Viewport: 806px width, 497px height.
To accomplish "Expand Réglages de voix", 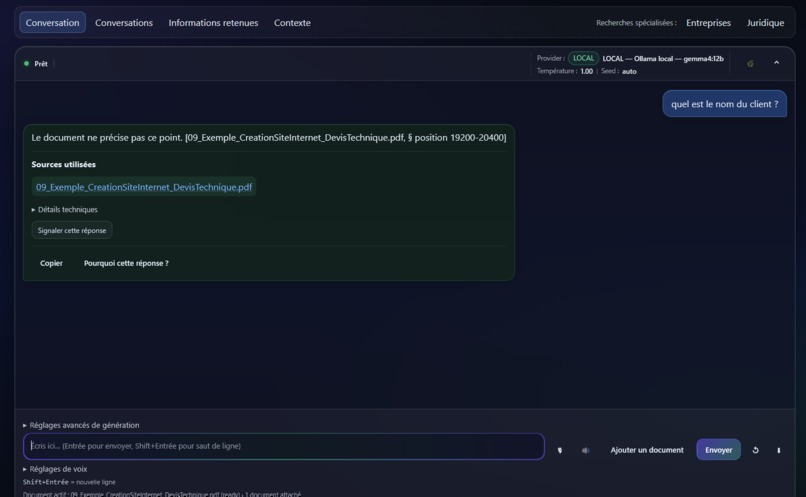I will pyautogui.click(x=55, y=469).
